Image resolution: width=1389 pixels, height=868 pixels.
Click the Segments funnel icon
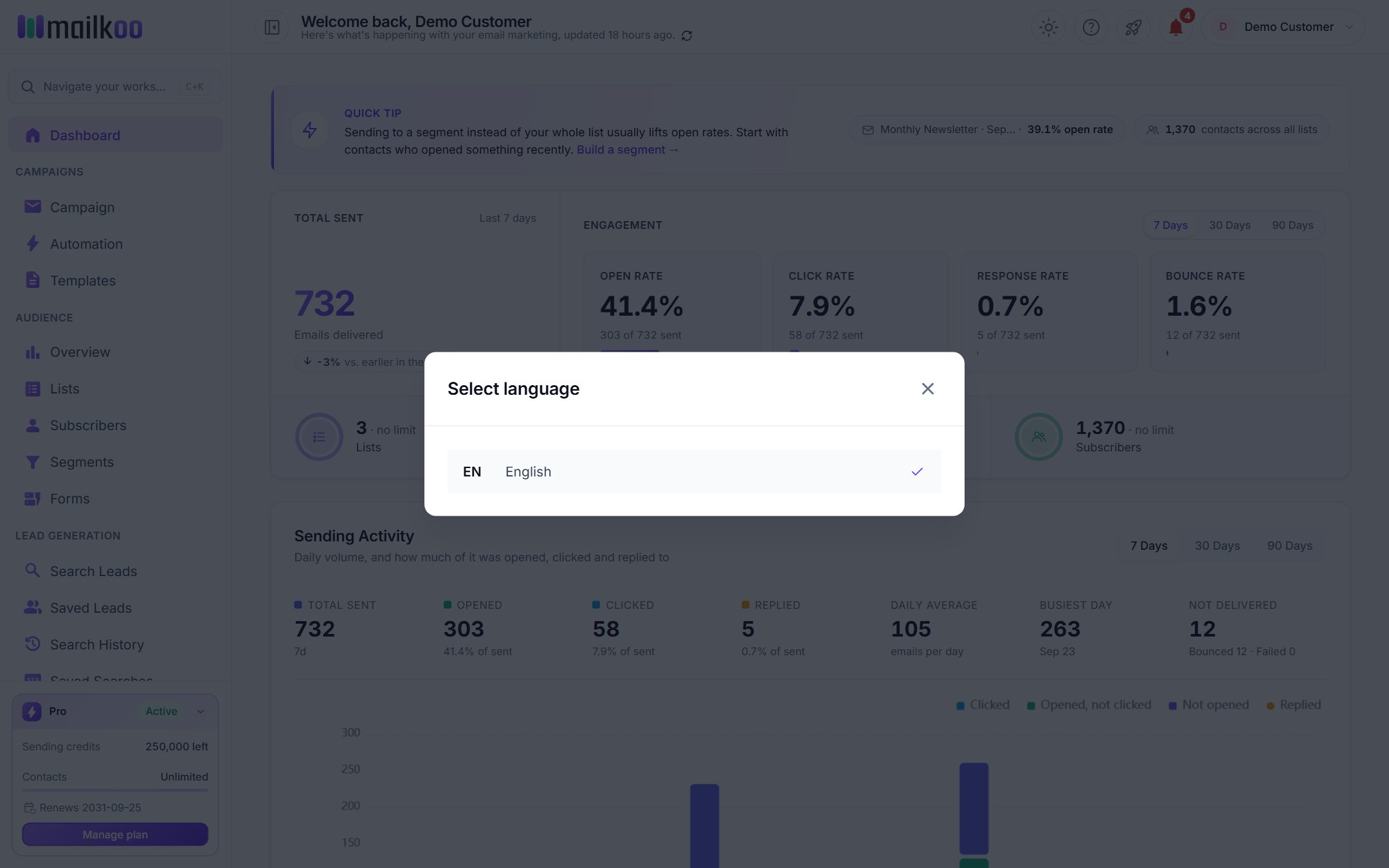point(32,462)
